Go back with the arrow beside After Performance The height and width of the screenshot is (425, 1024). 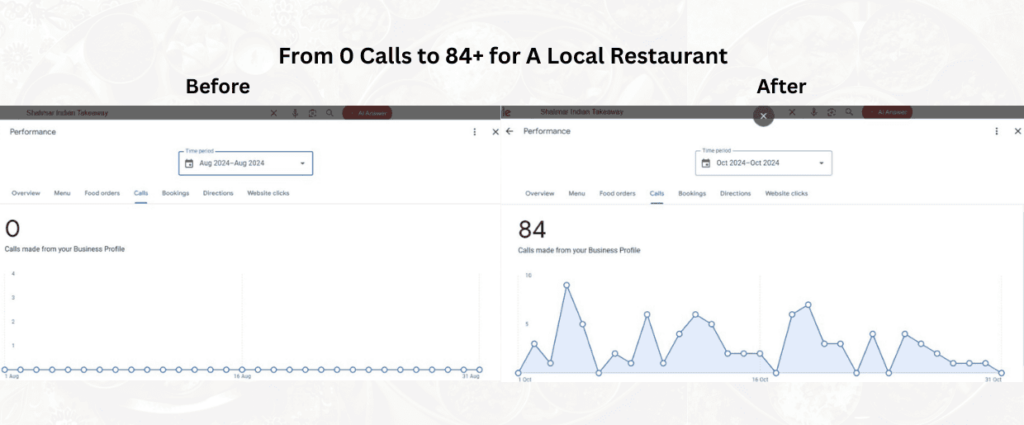tap(509, 131)
